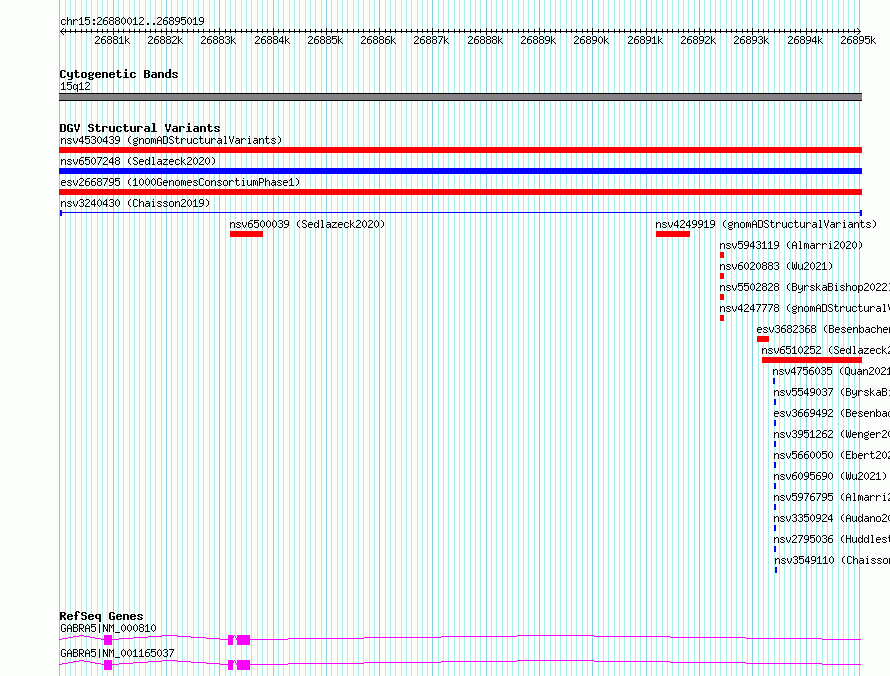The image size is (890, 676).
Task: Click the 26894k ruler tick label
Action: [x=805, y=40]
